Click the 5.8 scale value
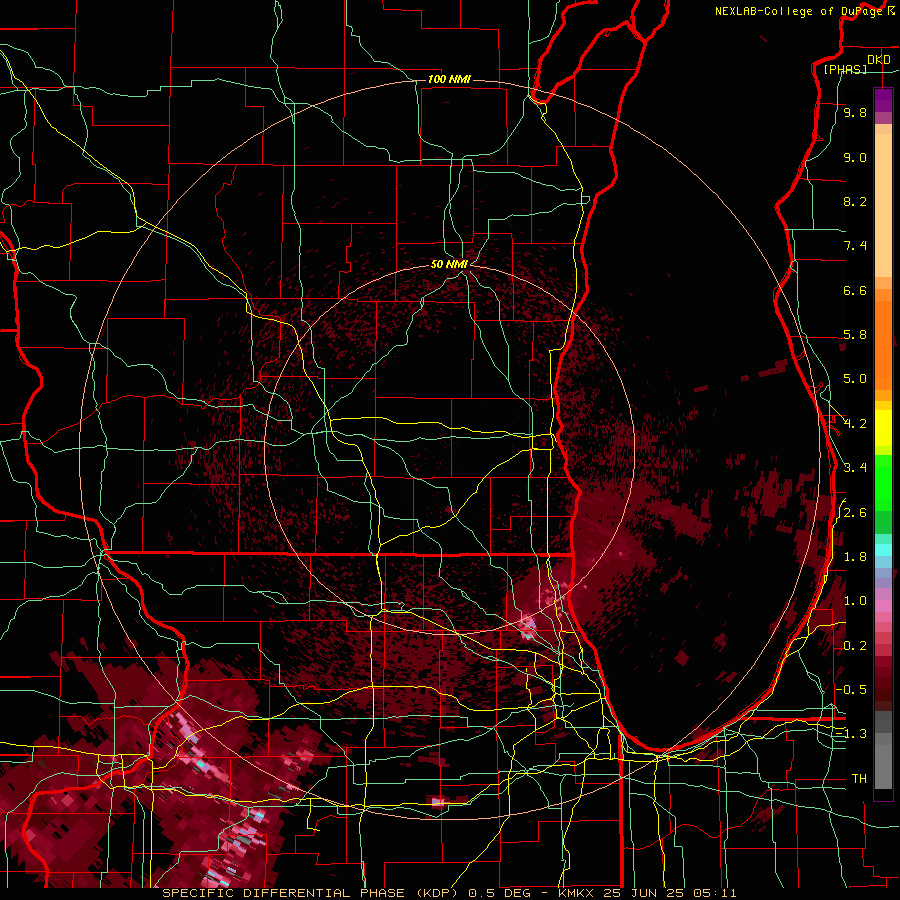900x900 pixels. pos(855,335)
